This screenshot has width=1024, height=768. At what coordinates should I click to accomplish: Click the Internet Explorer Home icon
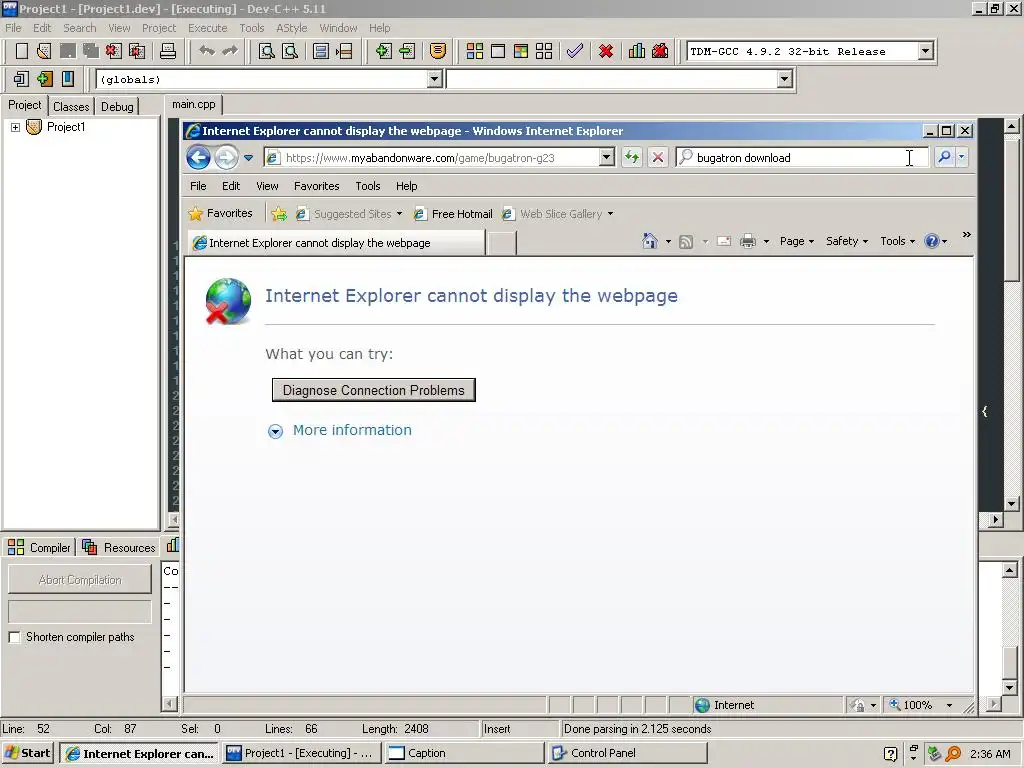[x=650, y=241]
